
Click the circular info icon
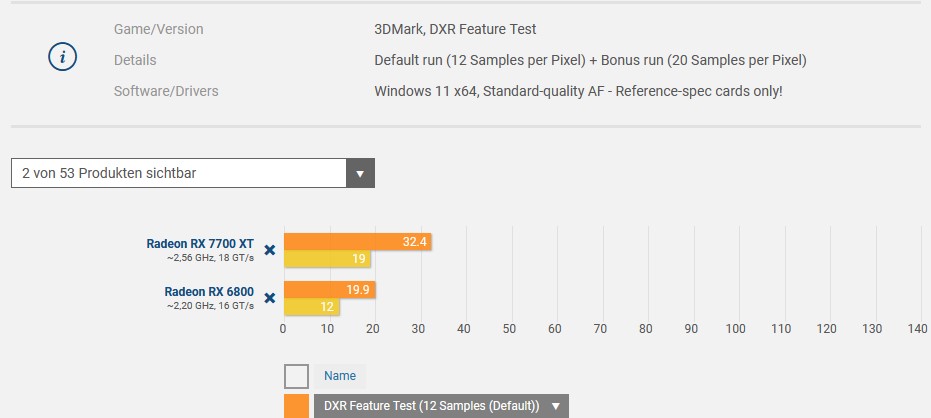coord(62,57)
